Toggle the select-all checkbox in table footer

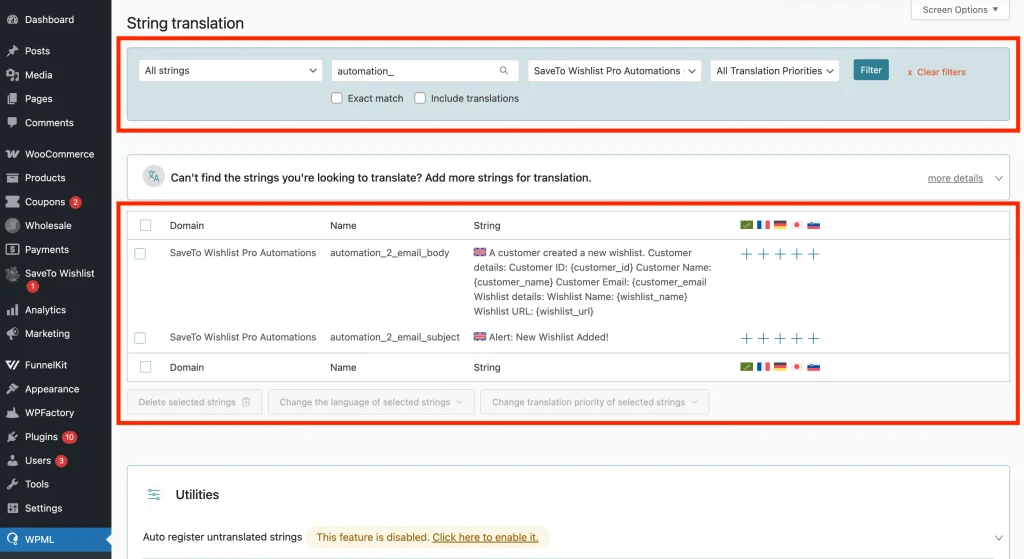[x=146, y=367]
